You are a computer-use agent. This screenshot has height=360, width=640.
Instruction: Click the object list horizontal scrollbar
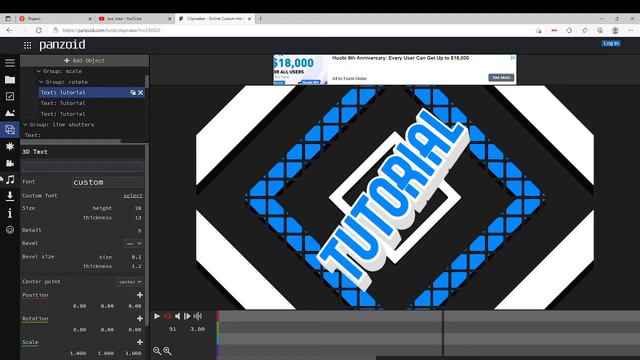tap(71, 141)
